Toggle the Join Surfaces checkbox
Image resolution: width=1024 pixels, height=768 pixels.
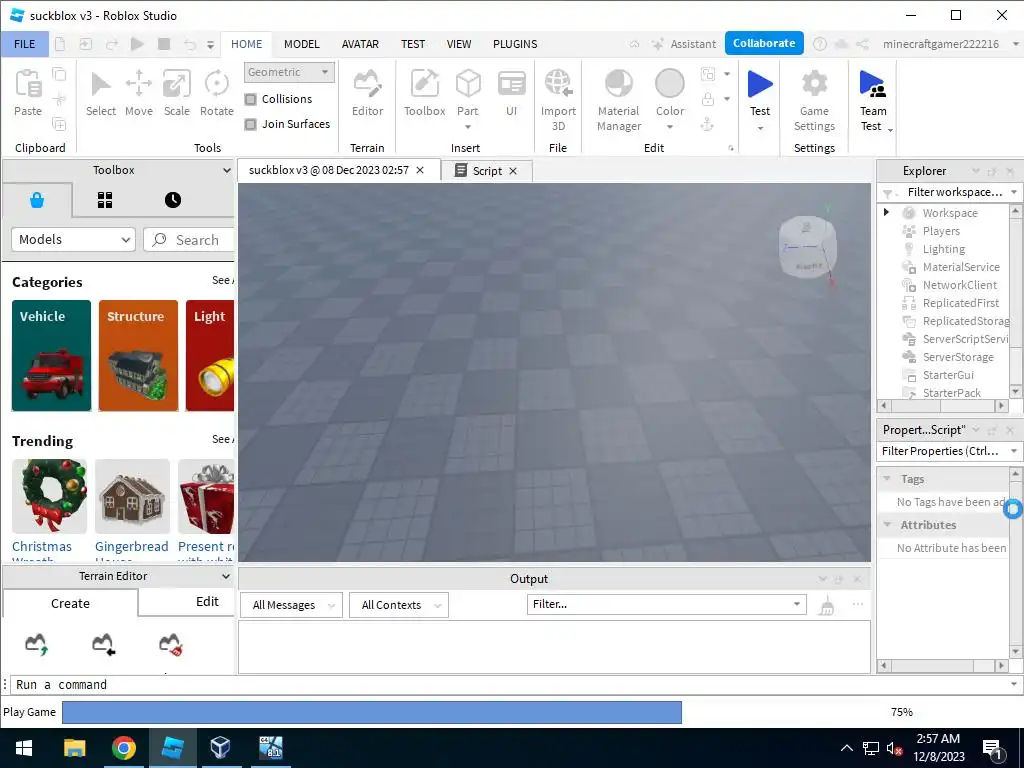pyautogui.click(x=251, y=124)
